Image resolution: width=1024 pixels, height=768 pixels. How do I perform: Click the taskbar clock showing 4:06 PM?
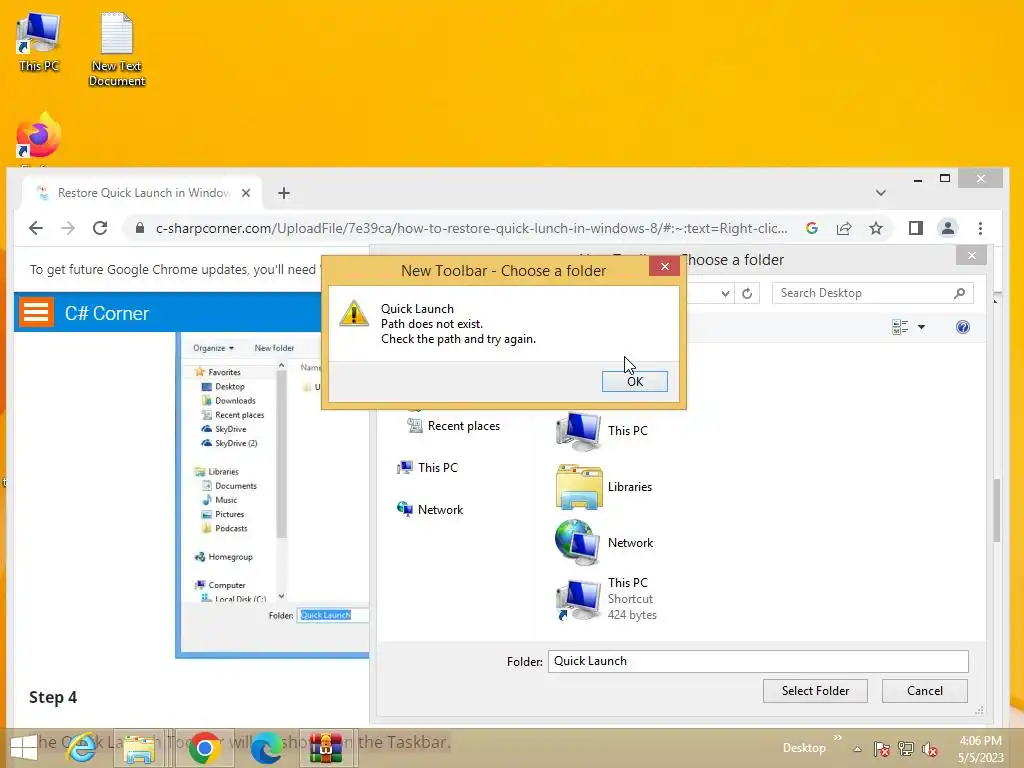980,749
